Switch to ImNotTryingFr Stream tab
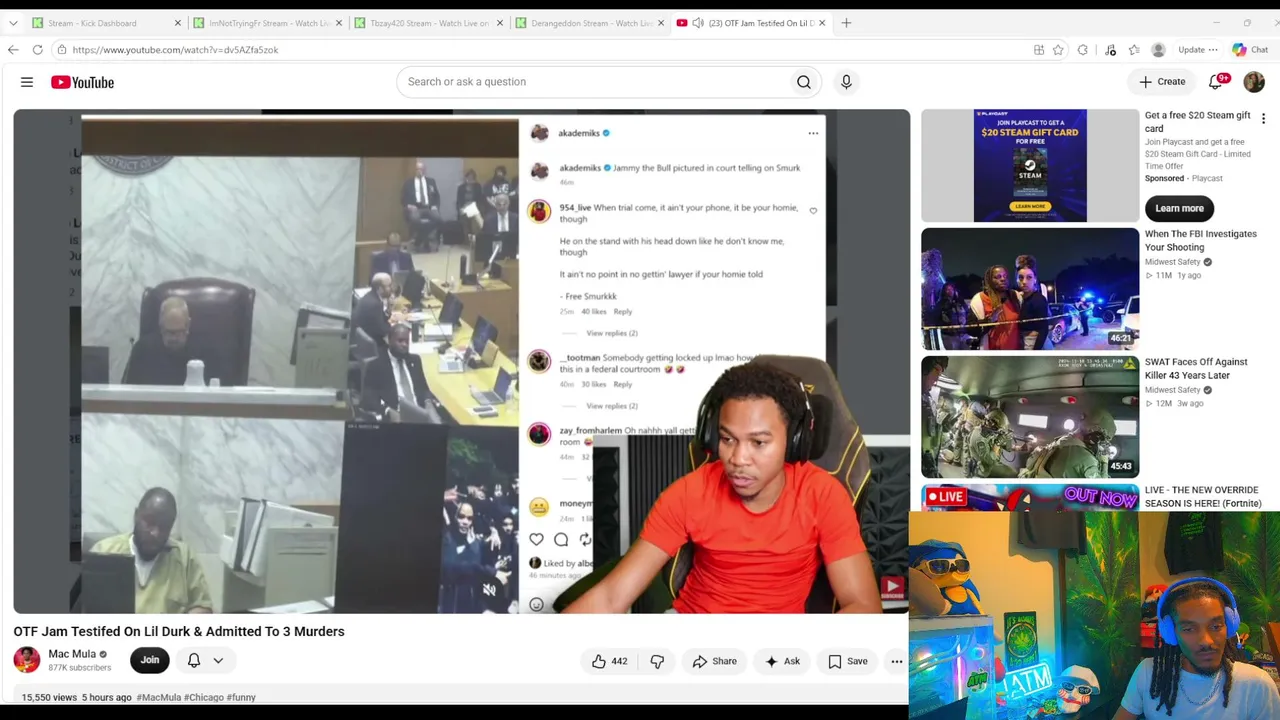 (267, 23)
